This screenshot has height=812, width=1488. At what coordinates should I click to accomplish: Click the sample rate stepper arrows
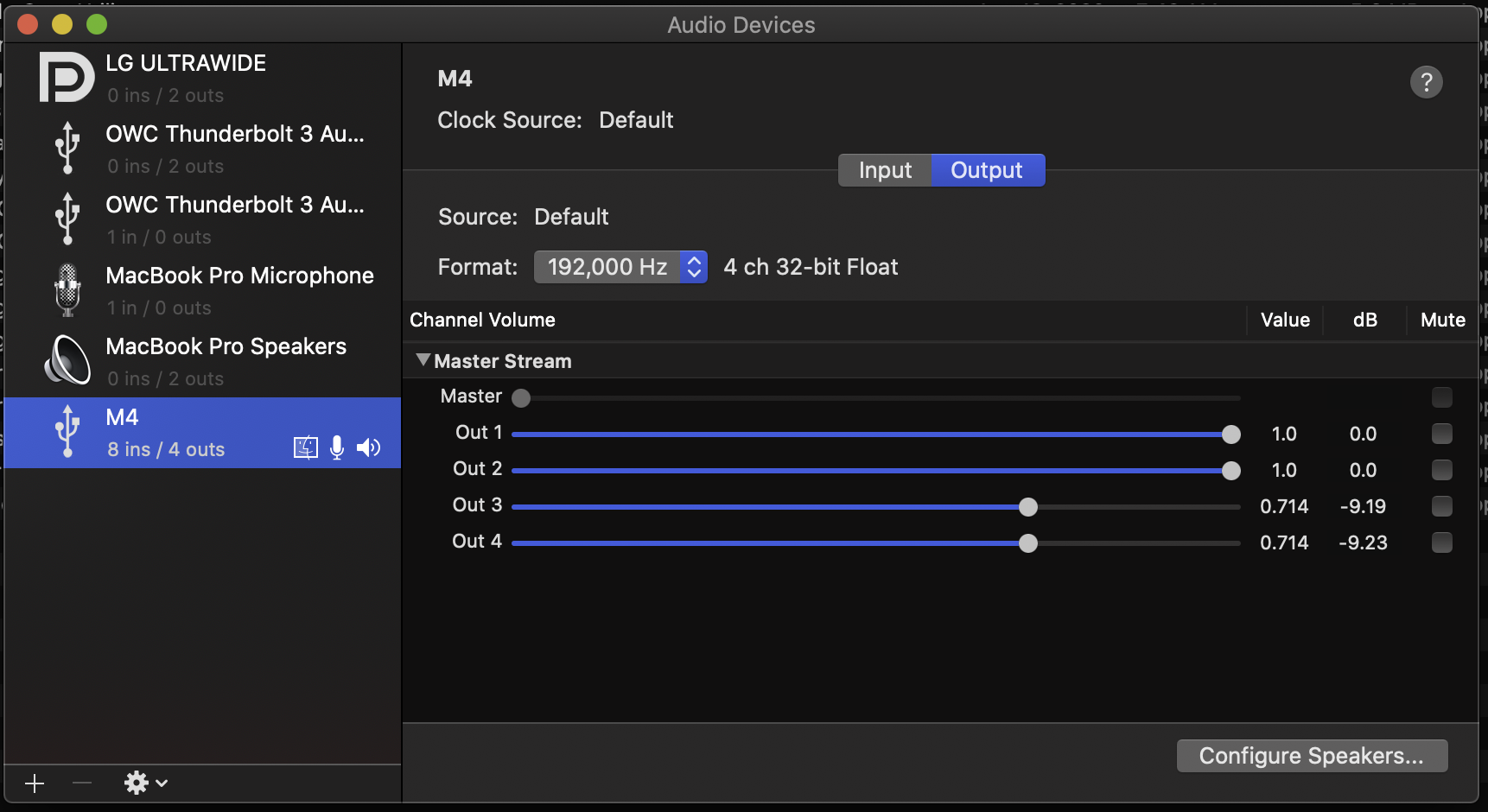click(x=694, y=267)
